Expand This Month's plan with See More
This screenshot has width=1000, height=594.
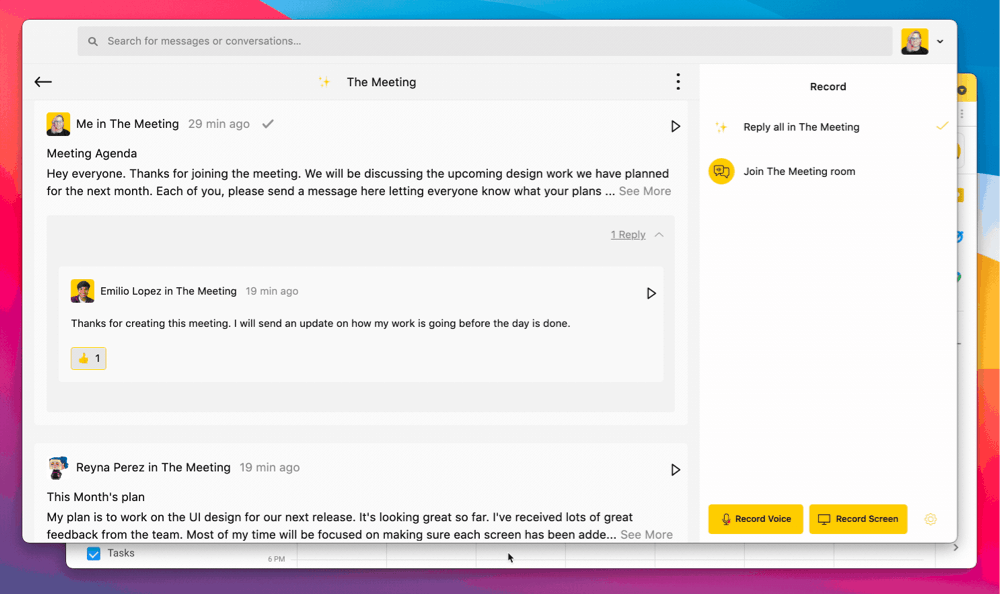click(x=647, y=535)
